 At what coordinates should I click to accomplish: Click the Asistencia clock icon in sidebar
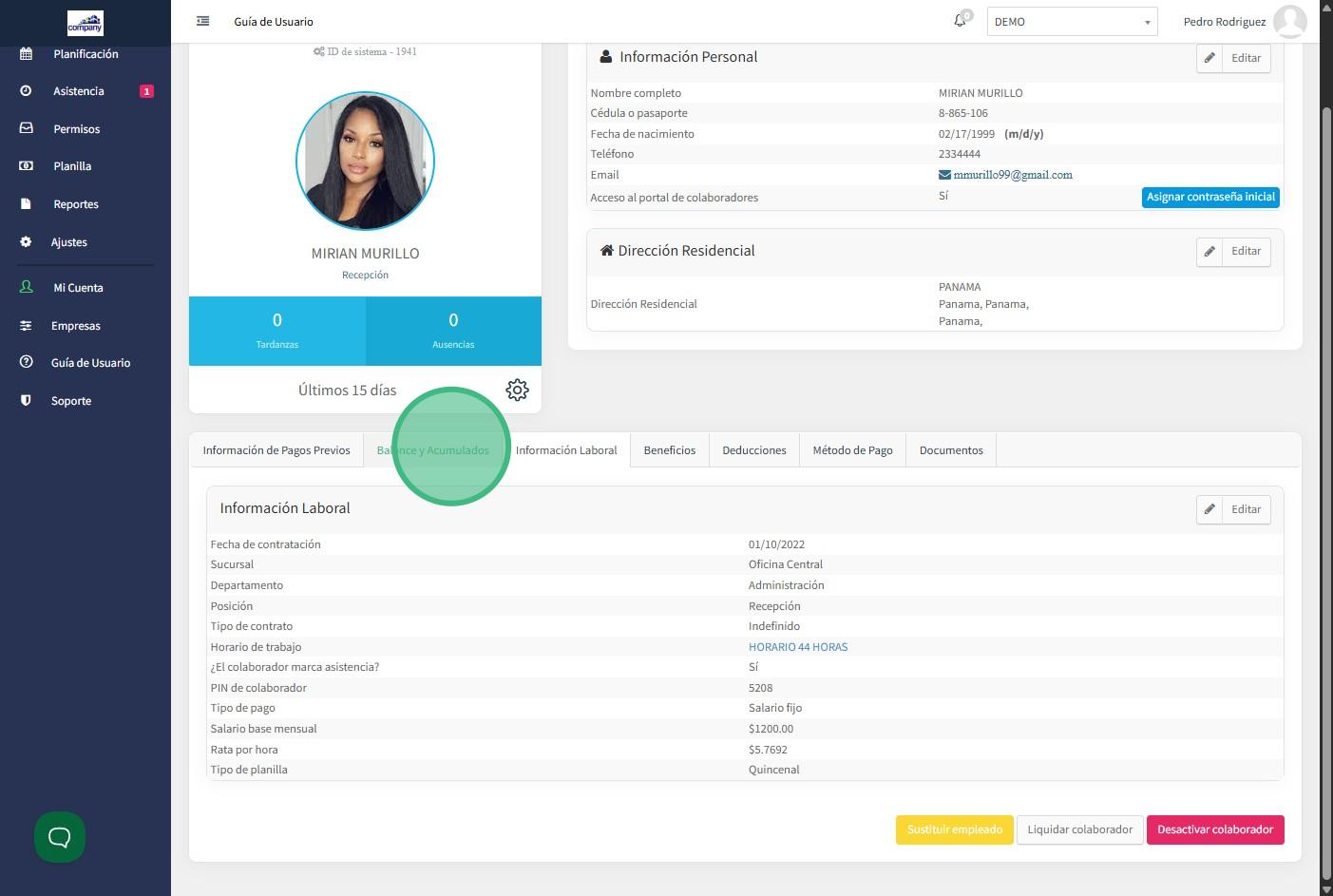coord(26,91)
